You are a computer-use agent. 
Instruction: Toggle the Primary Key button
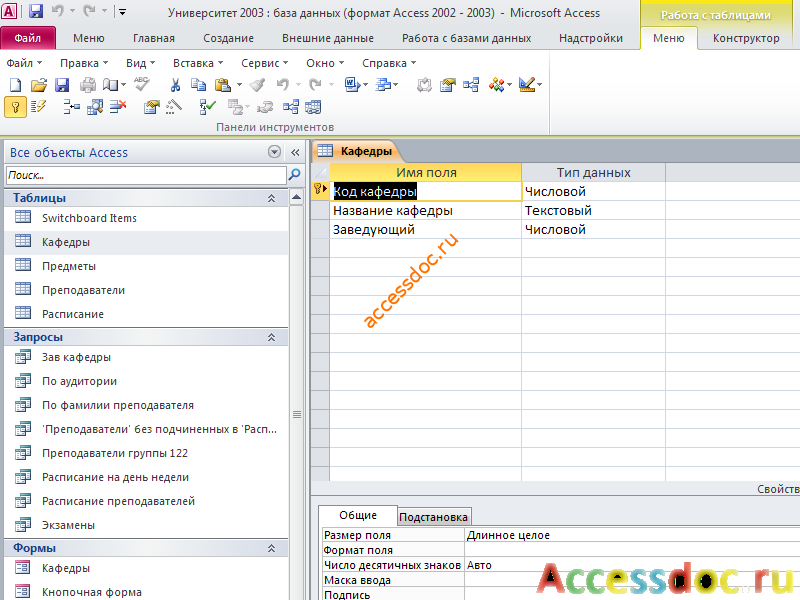(15, 107)
